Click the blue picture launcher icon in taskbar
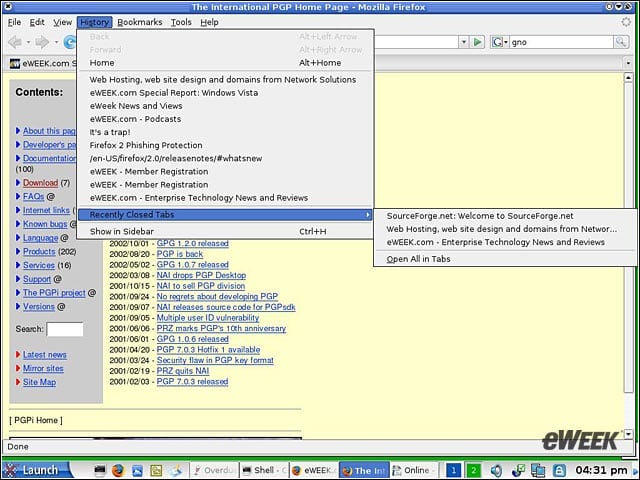Screen dimensions: 640x480 [x=137, y=470]
